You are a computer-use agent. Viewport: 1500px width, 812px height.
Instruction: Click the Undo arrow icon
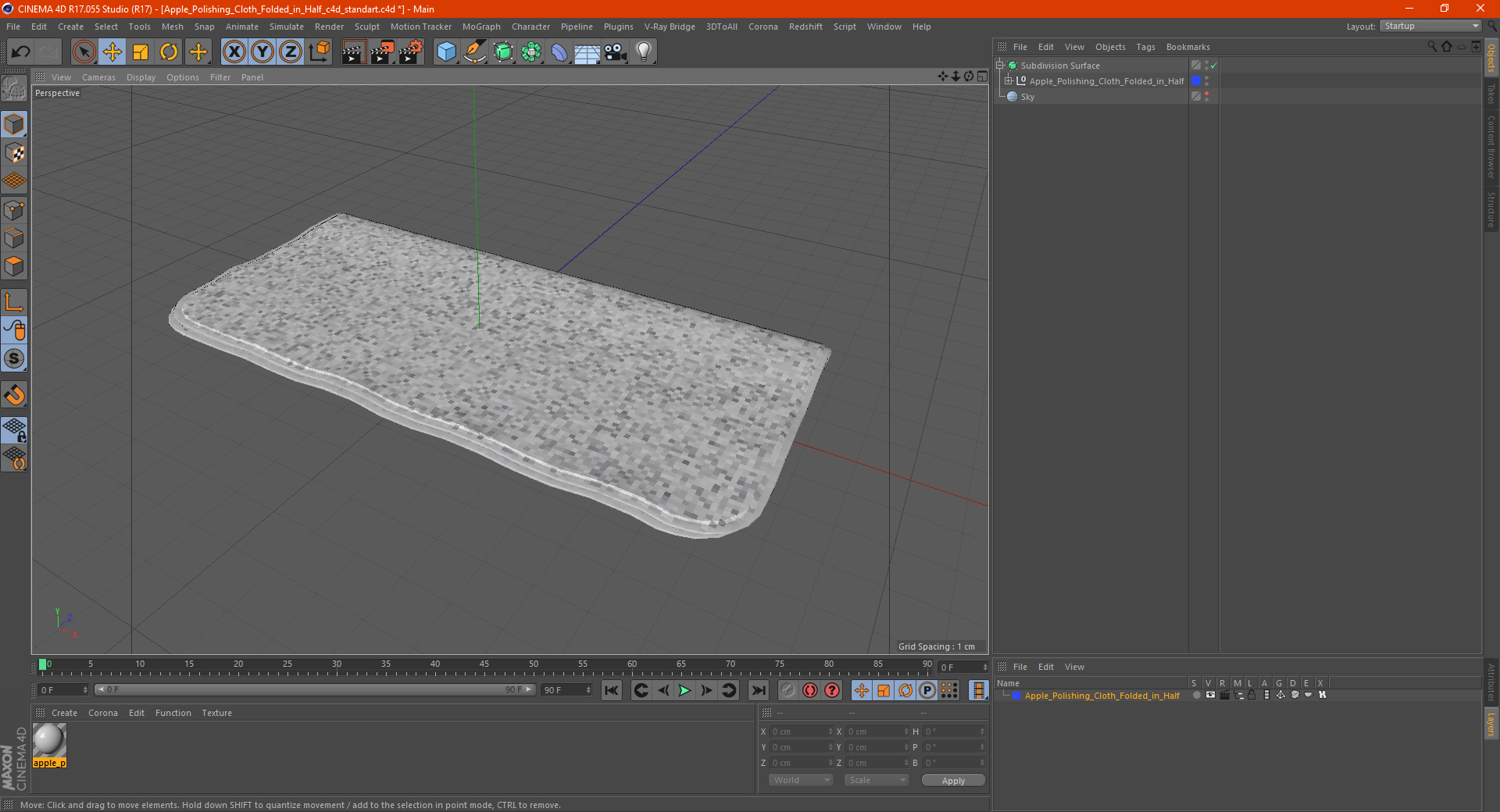point(21,52)
